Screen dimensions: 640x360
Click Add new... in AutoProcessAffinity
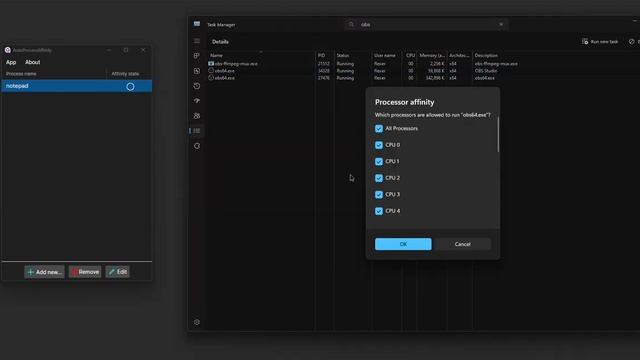click(x=44, y=272)
